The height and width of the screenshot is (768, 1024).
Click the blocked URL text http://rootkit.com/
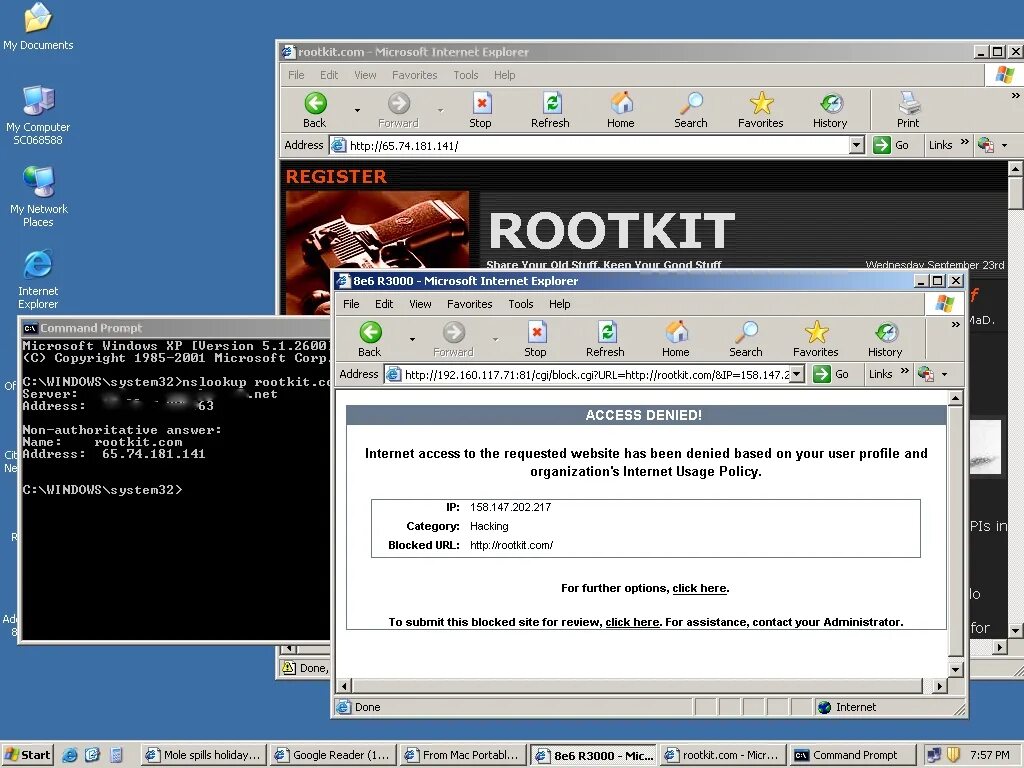click(x=511, y=545)
